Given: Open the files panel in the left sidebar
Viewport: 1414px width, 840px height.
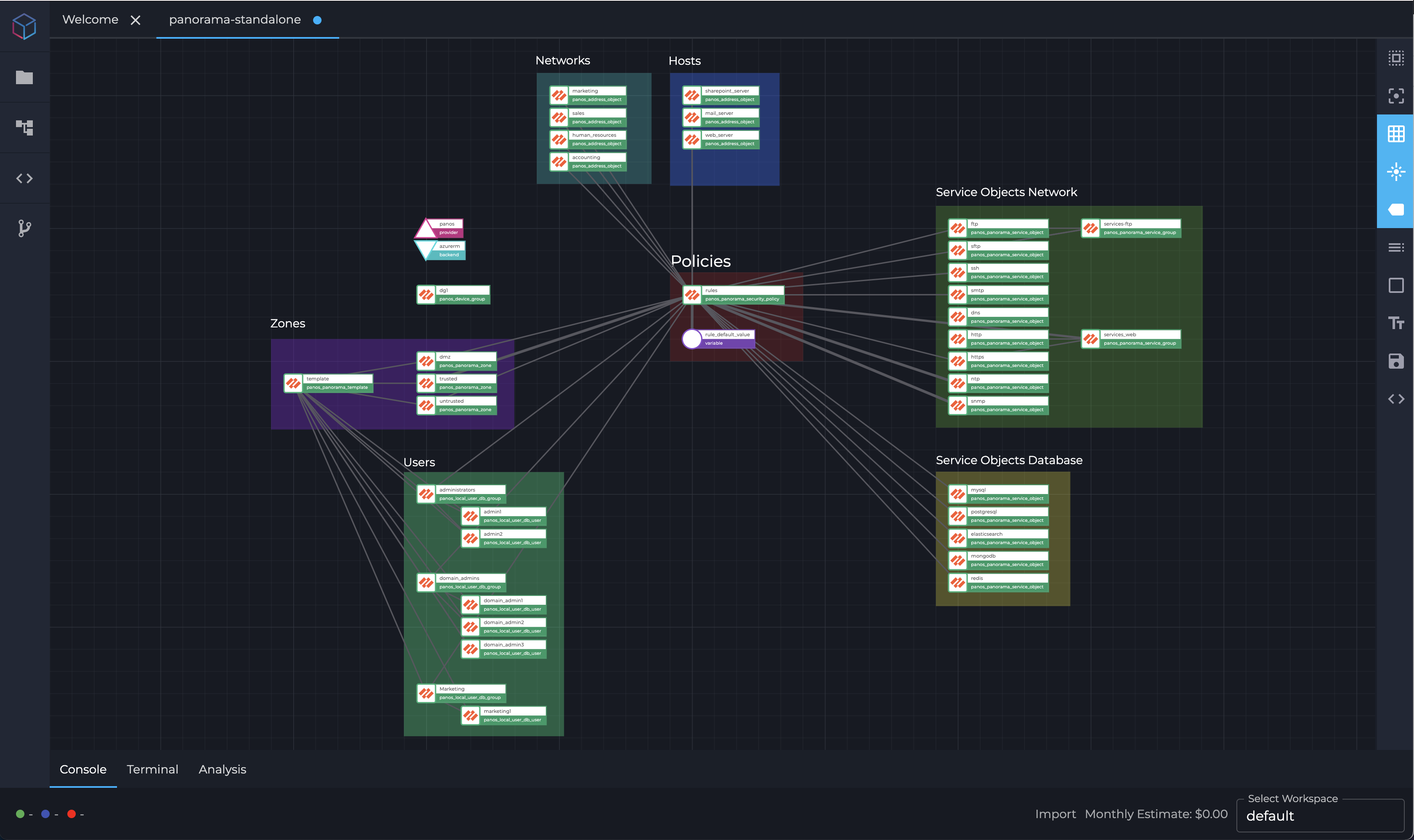Looking at the screenshot, I should click(24, 77).
